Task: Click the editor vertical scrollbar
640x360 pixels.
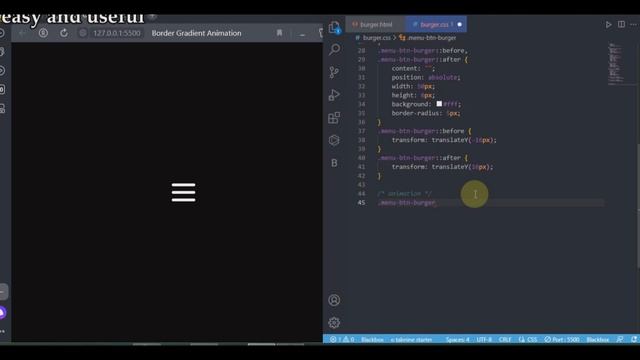Action: click(x=638, y=206)
